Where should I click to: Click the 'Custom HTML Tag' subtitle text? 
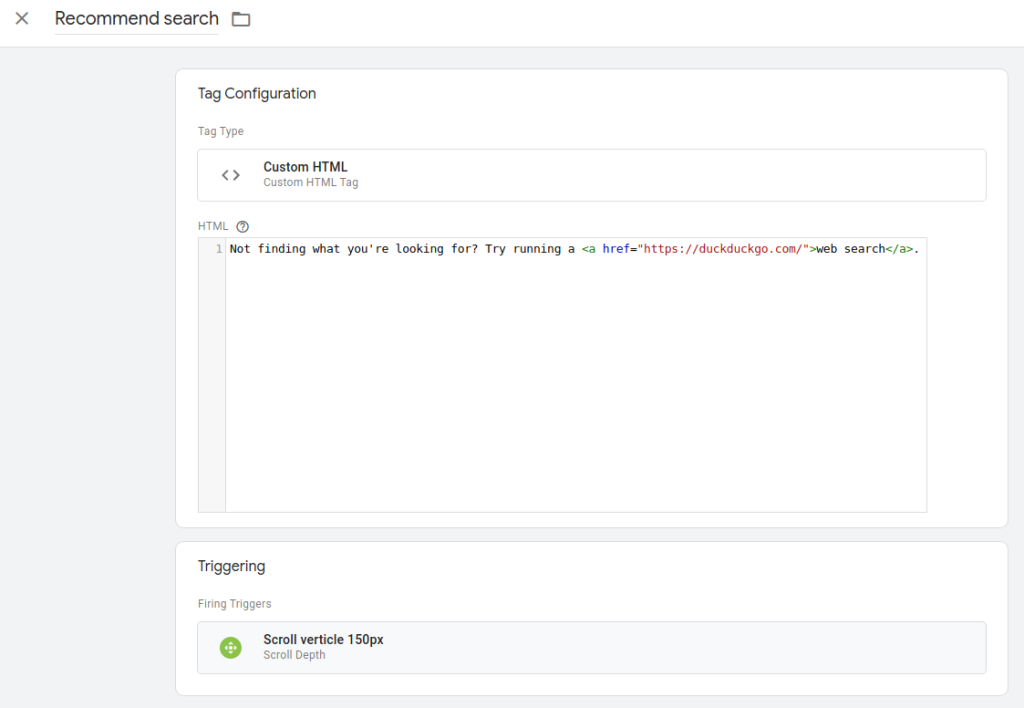point(310,183)
